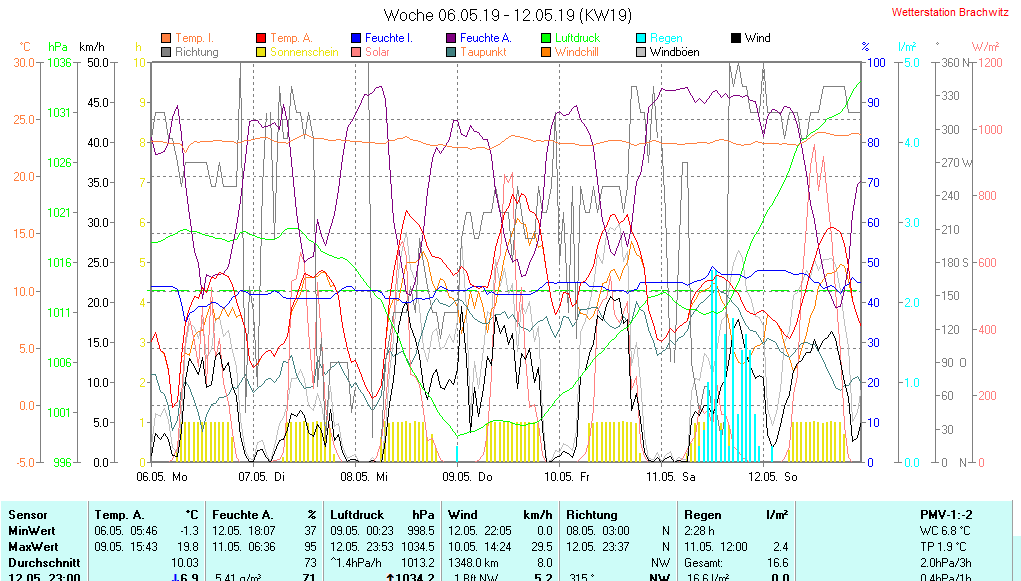The height and width of the screenshot is (581, 1021).
Task: Select the blue Feuchte I. legend swatch
Action: (356, 38)
